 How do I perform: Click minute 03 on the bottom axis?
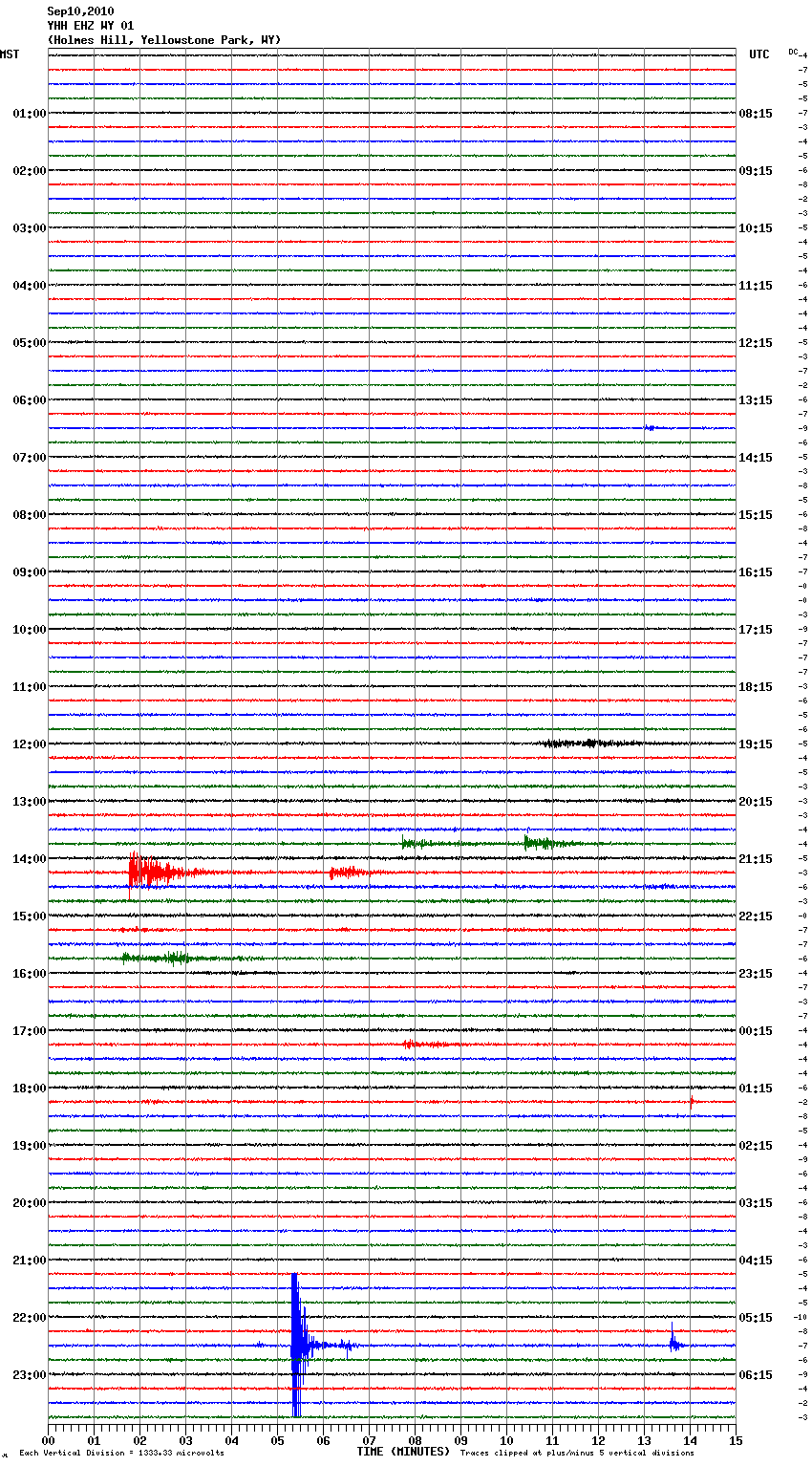pyautogui.click(x=185, y=1440)
